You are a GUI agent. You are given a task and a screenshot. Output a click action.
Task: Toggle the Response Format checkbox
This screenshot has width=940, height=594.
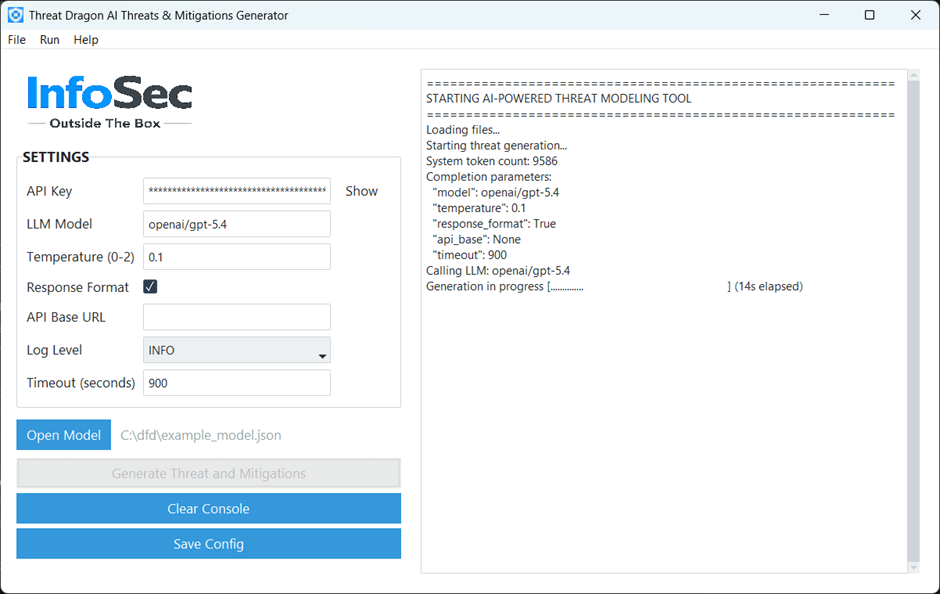pyautogui.click(x=150, y=287)
